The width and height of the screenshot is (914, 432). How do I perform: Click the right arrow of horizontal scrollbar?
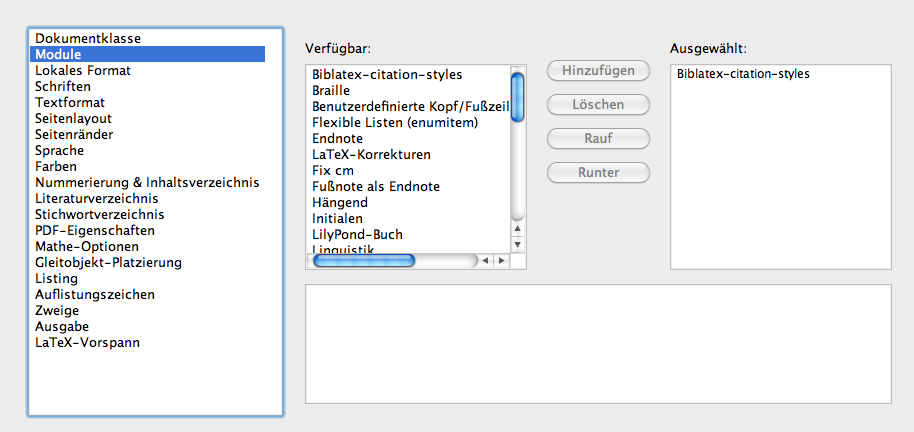click(501, 261)
